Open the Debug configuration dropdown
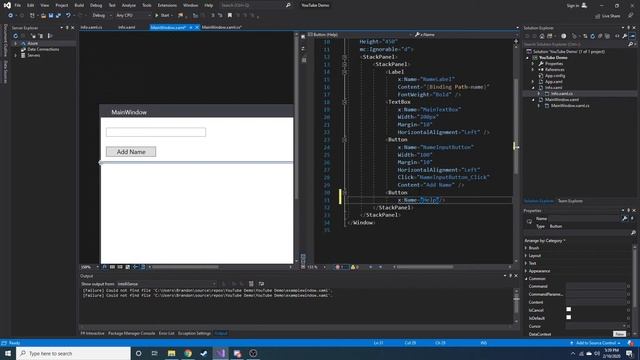The image size is (640, 360). [x=101, y=16]
